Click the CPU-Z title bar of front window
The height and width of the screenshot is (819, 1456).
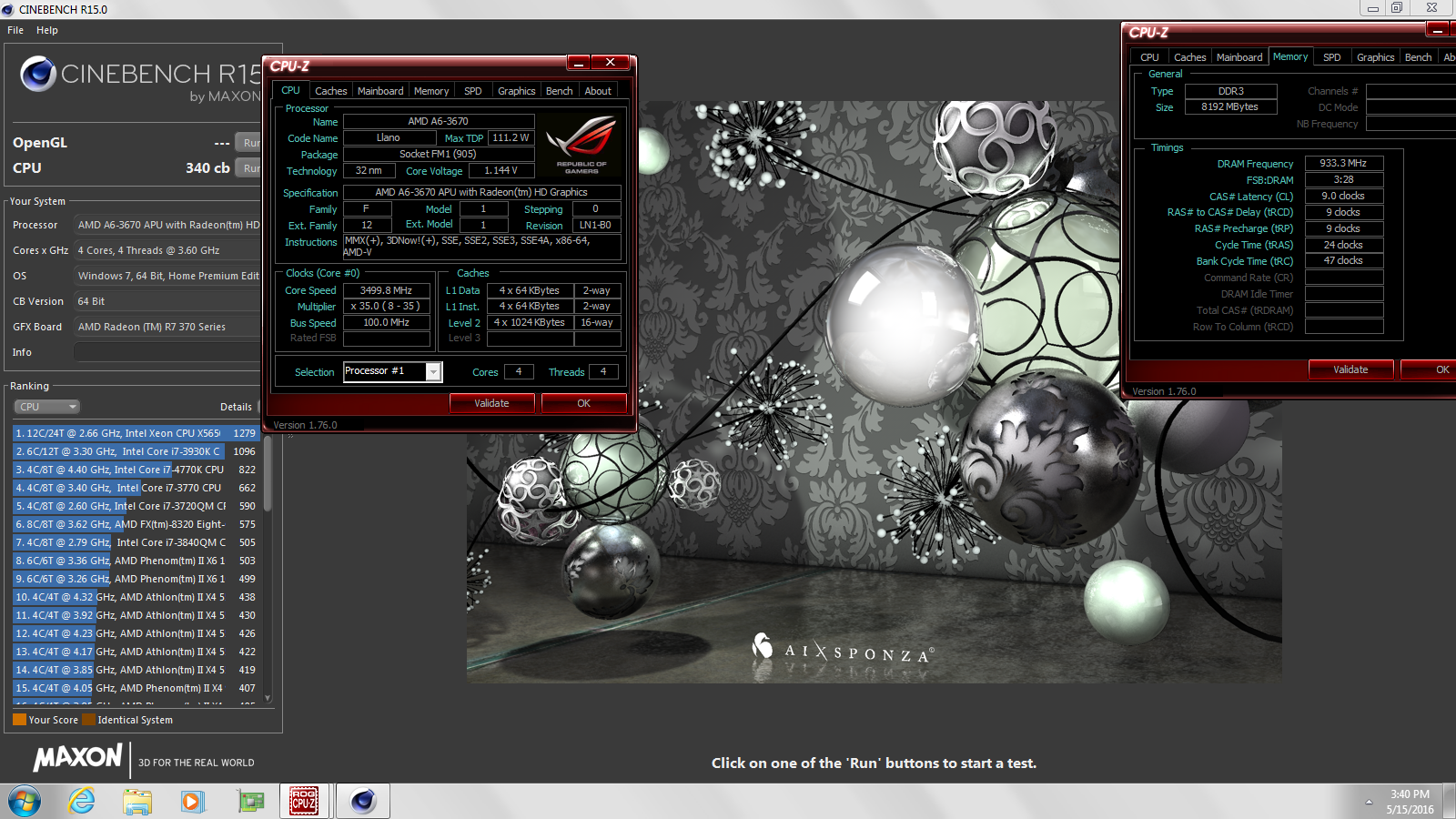(419, 66)
